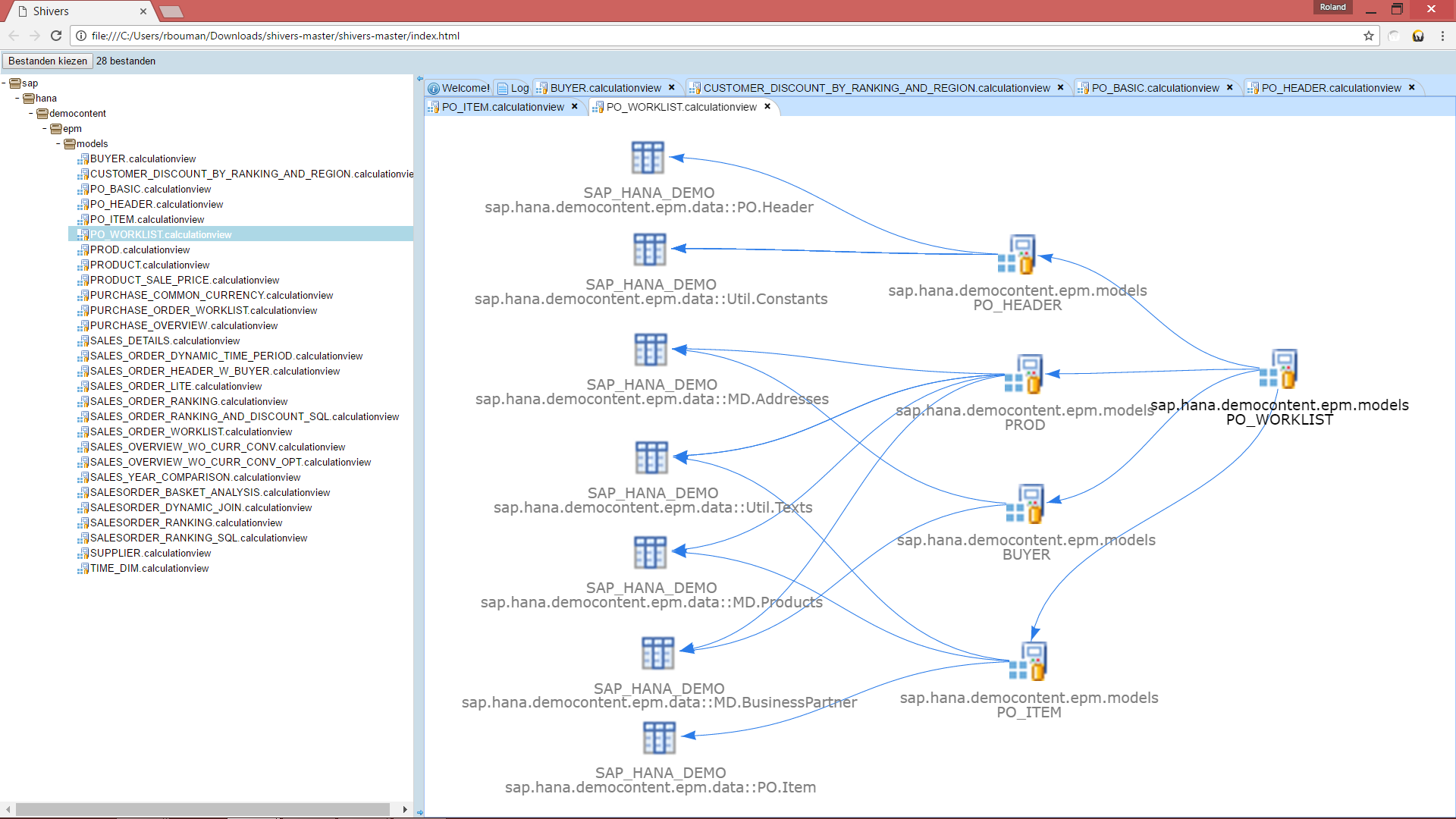
Task: Click the PROD calculation view node icon
Action: [1025, 375]
